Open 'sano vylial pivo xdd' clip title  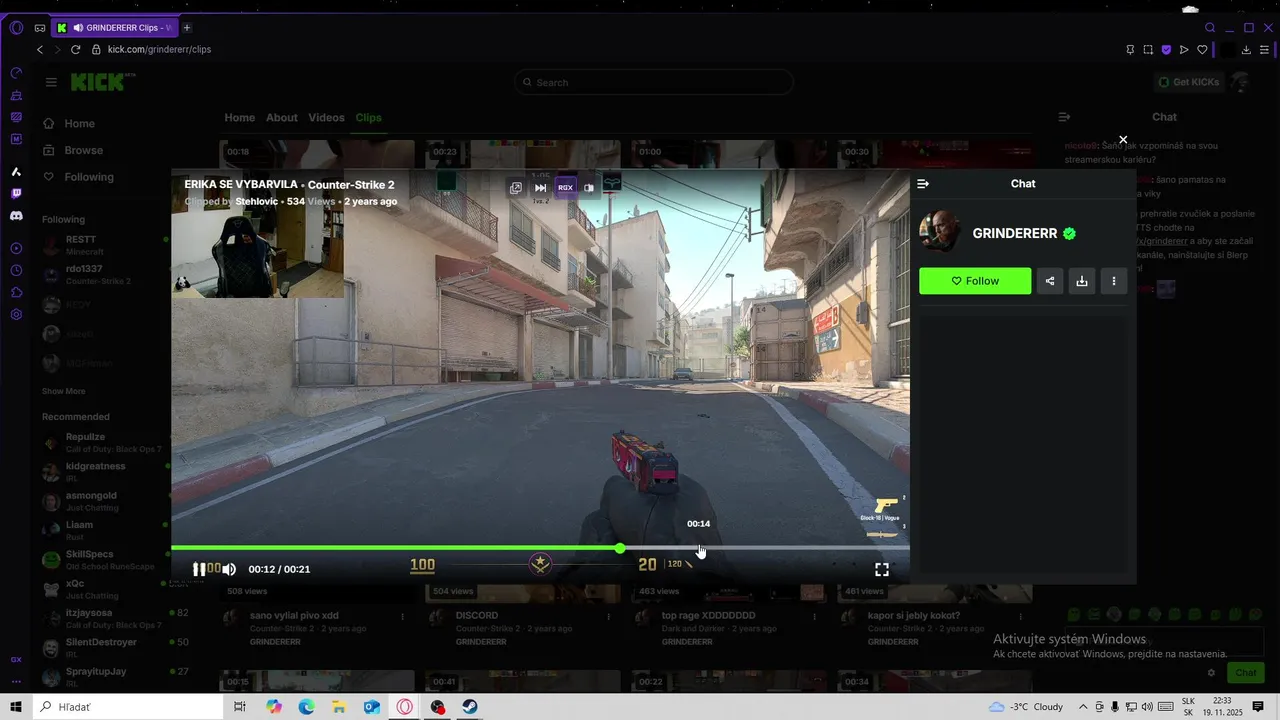pos(294,616)
